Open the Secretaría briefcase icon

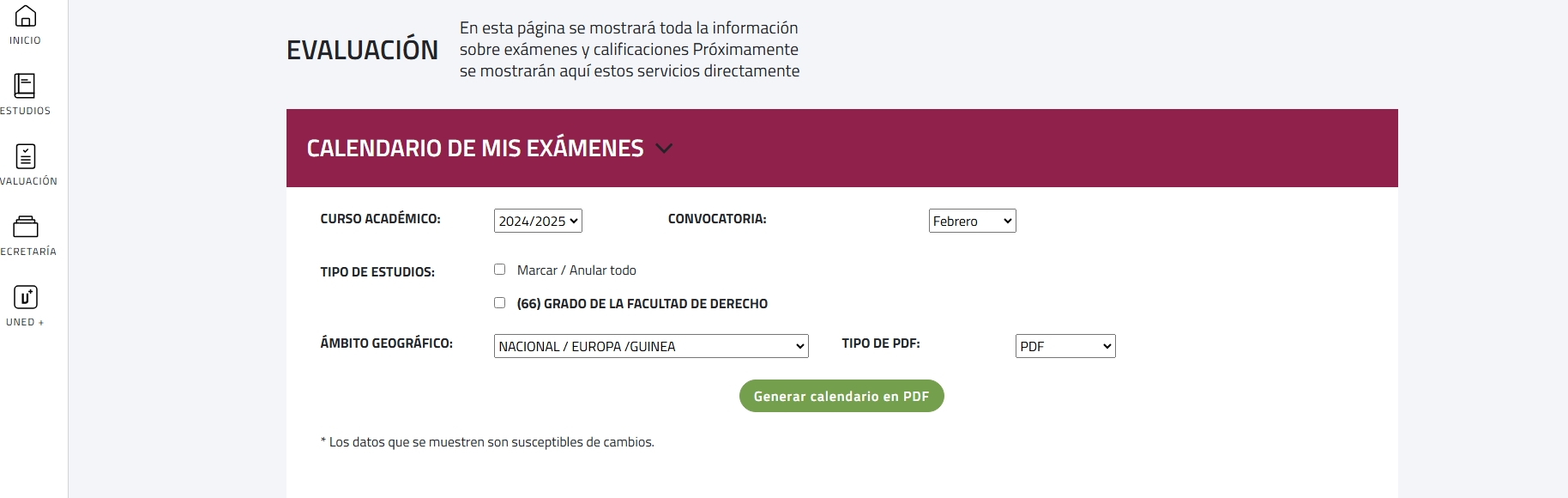pos(26,227)
